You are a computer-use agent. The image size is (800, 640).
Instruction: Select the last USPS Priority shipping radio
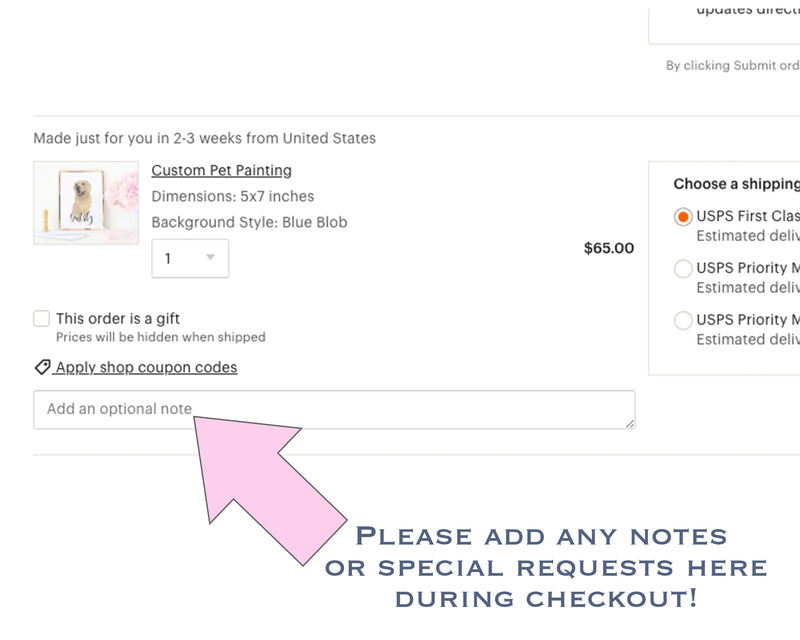coord(683,320)
